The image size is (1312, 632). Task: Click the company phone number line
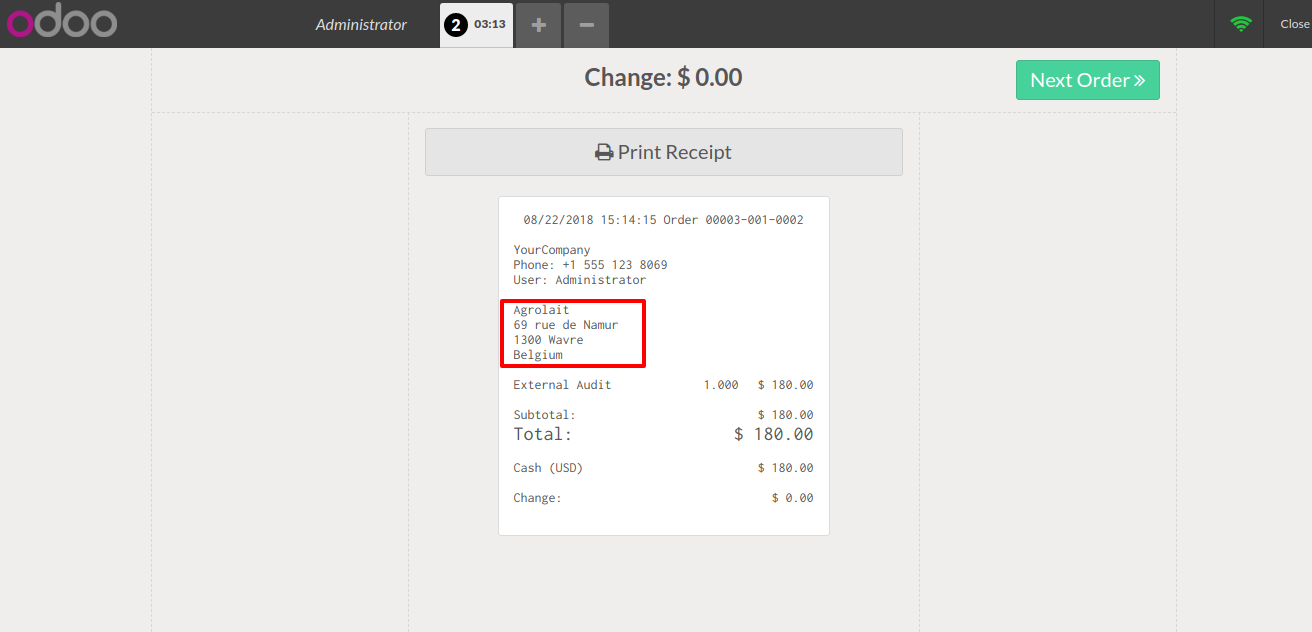pyautogui.click(x=590, y=265)
